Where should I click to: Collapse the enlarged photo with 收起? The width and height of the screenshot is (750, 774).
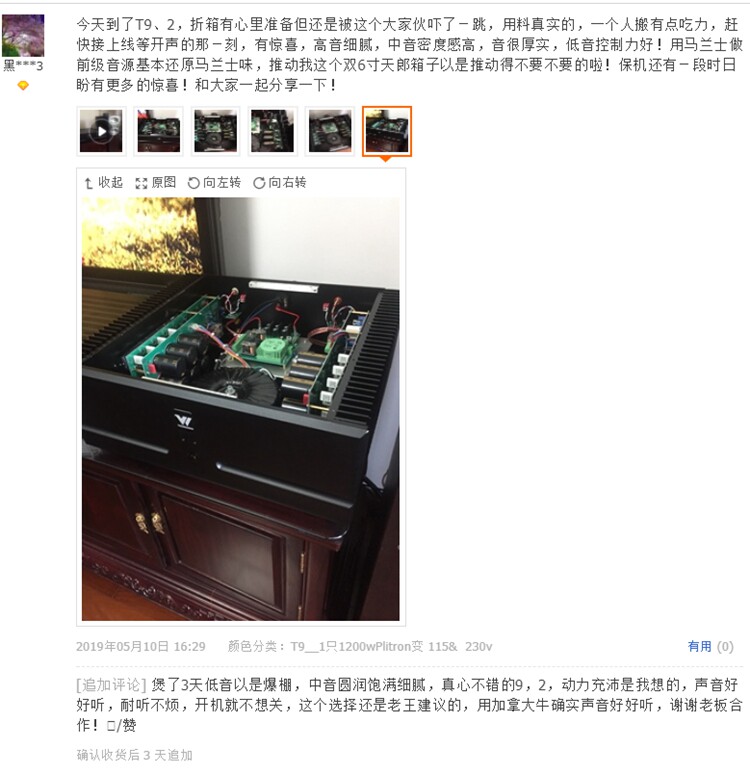tap(103, 183)
